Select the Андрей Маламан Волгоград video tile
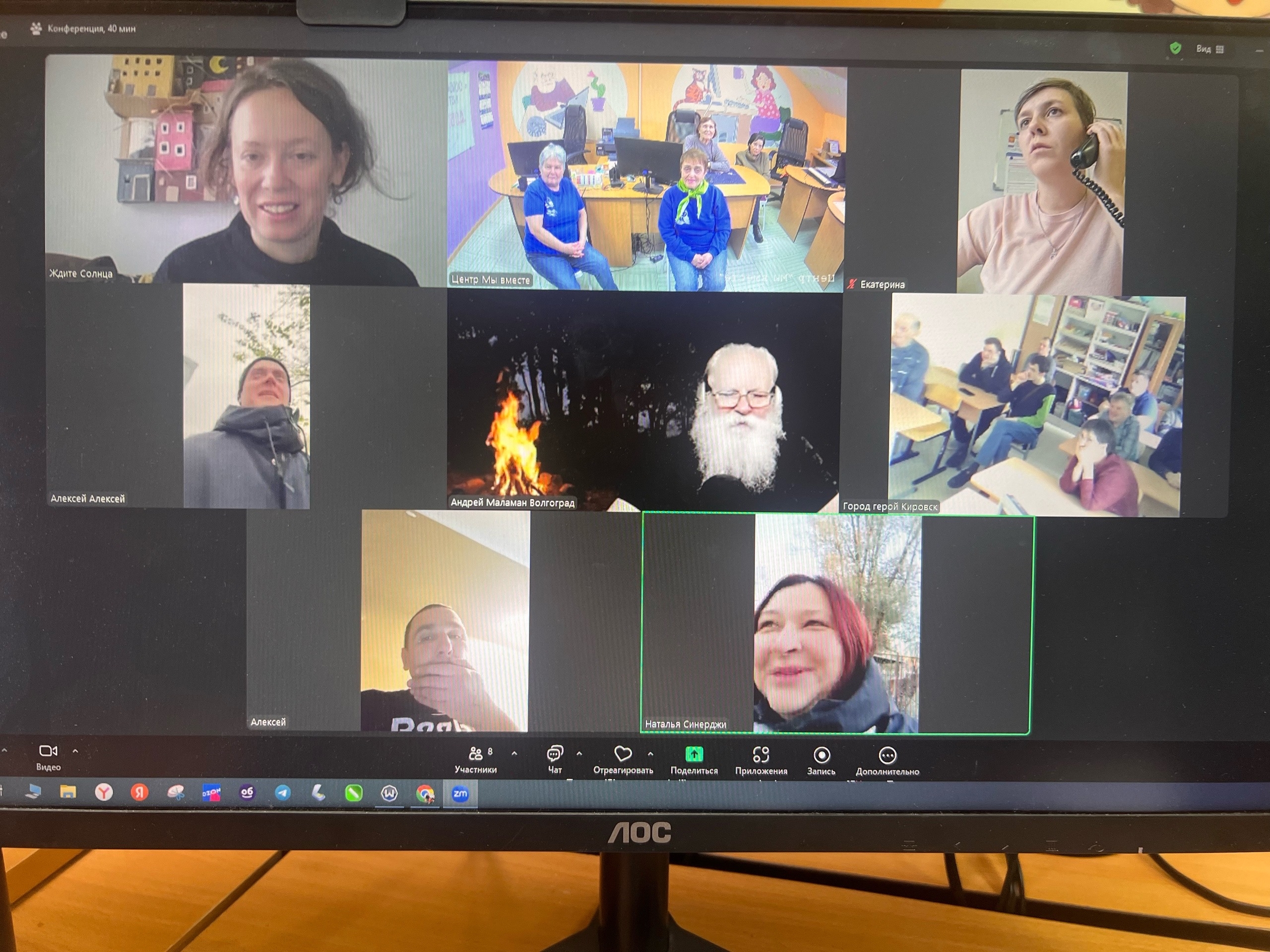The image size is (1270, 952). 643,401
